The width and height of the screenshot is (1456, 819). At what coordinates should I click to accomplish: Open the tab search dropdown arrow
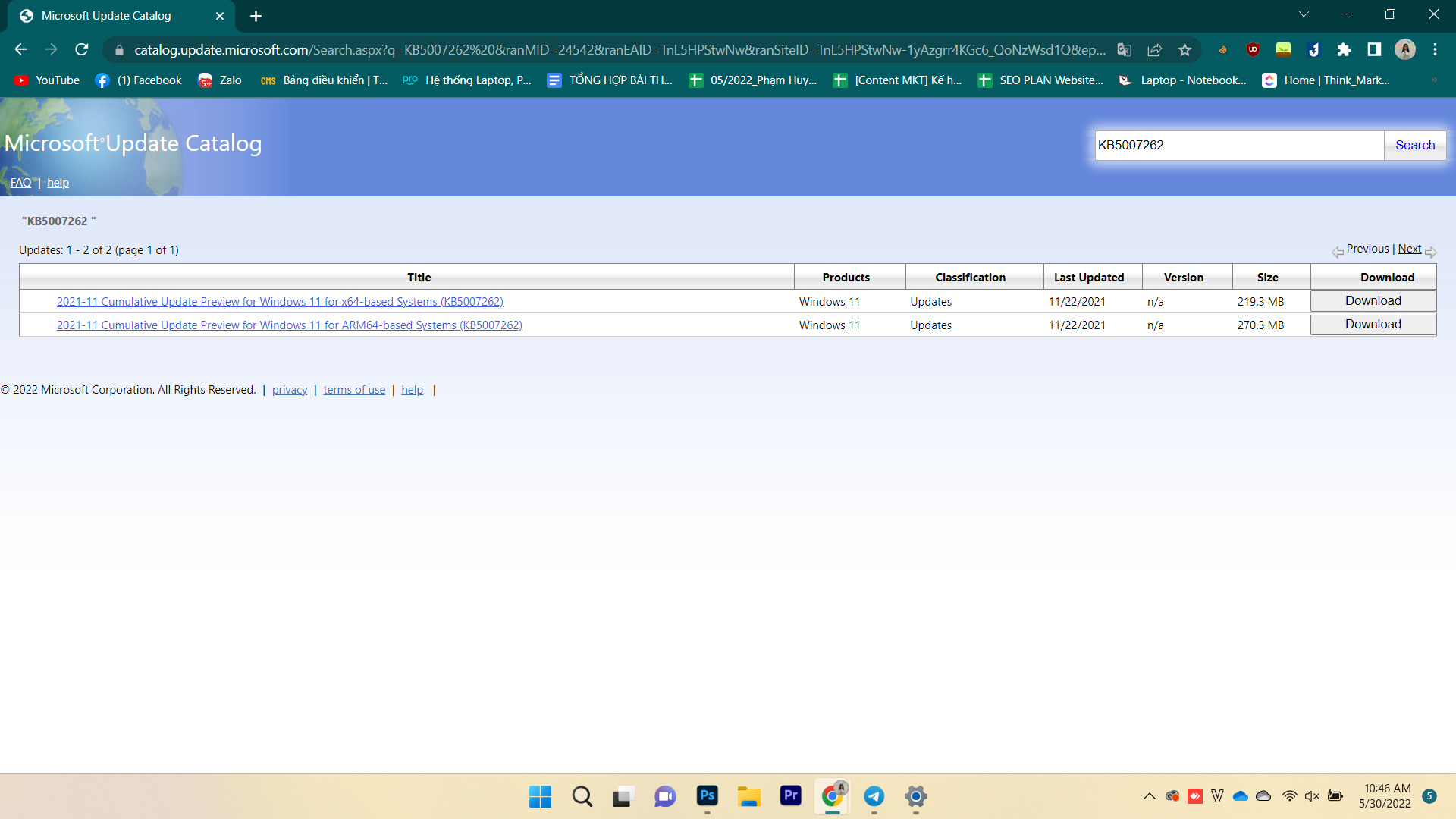(1304, 14)
